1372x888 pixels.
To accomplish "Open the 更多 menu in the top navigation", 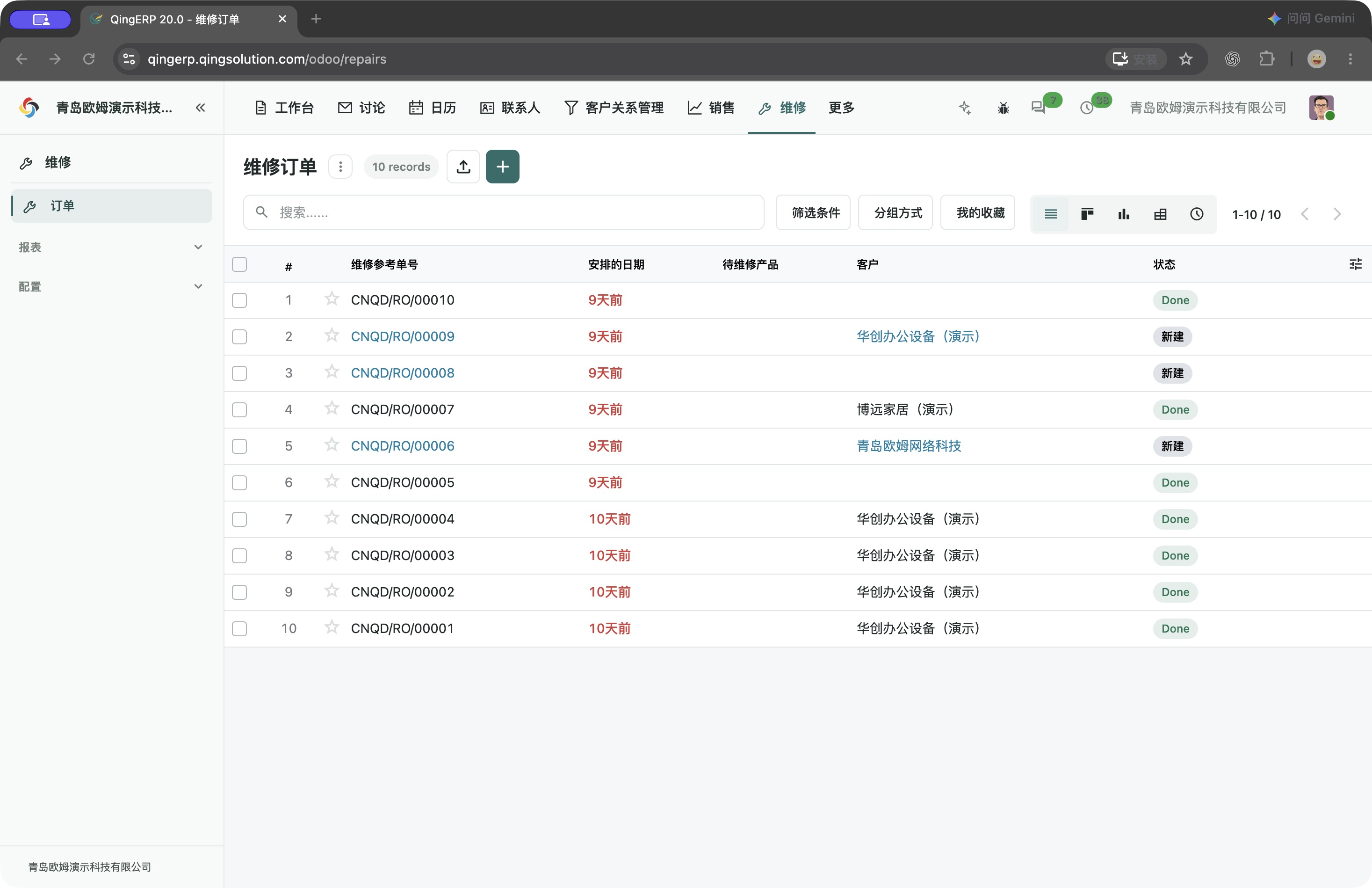I will (841, 108).
